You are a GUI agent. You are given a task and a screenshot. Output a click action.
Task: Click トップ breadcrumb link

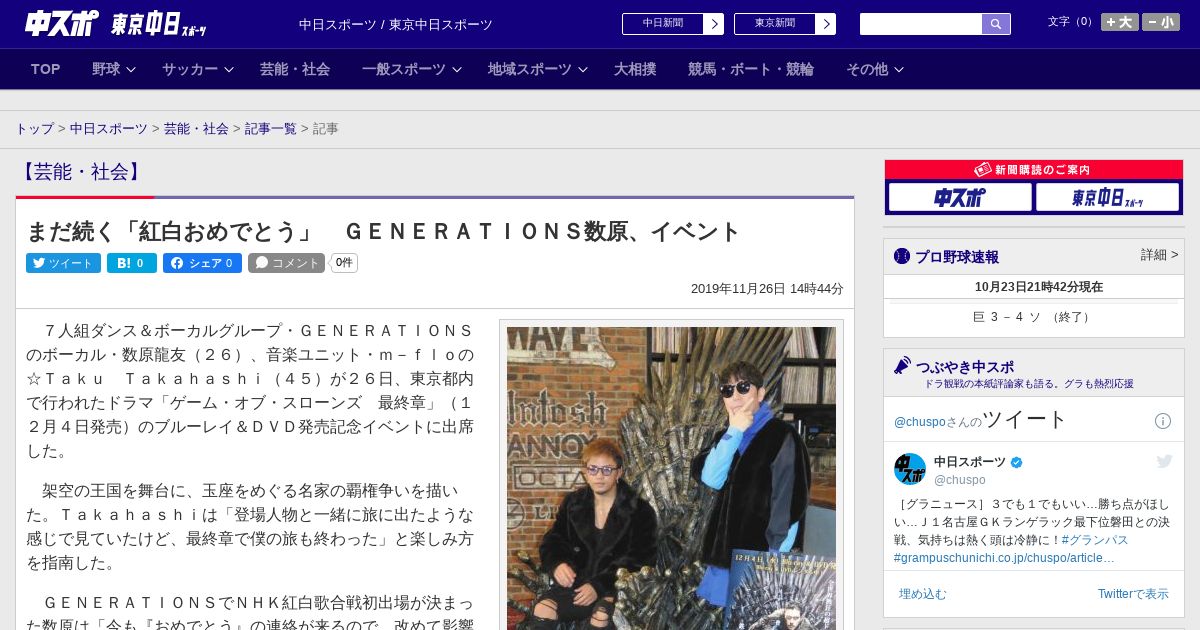pyautogui.click(x=34, y=129)
